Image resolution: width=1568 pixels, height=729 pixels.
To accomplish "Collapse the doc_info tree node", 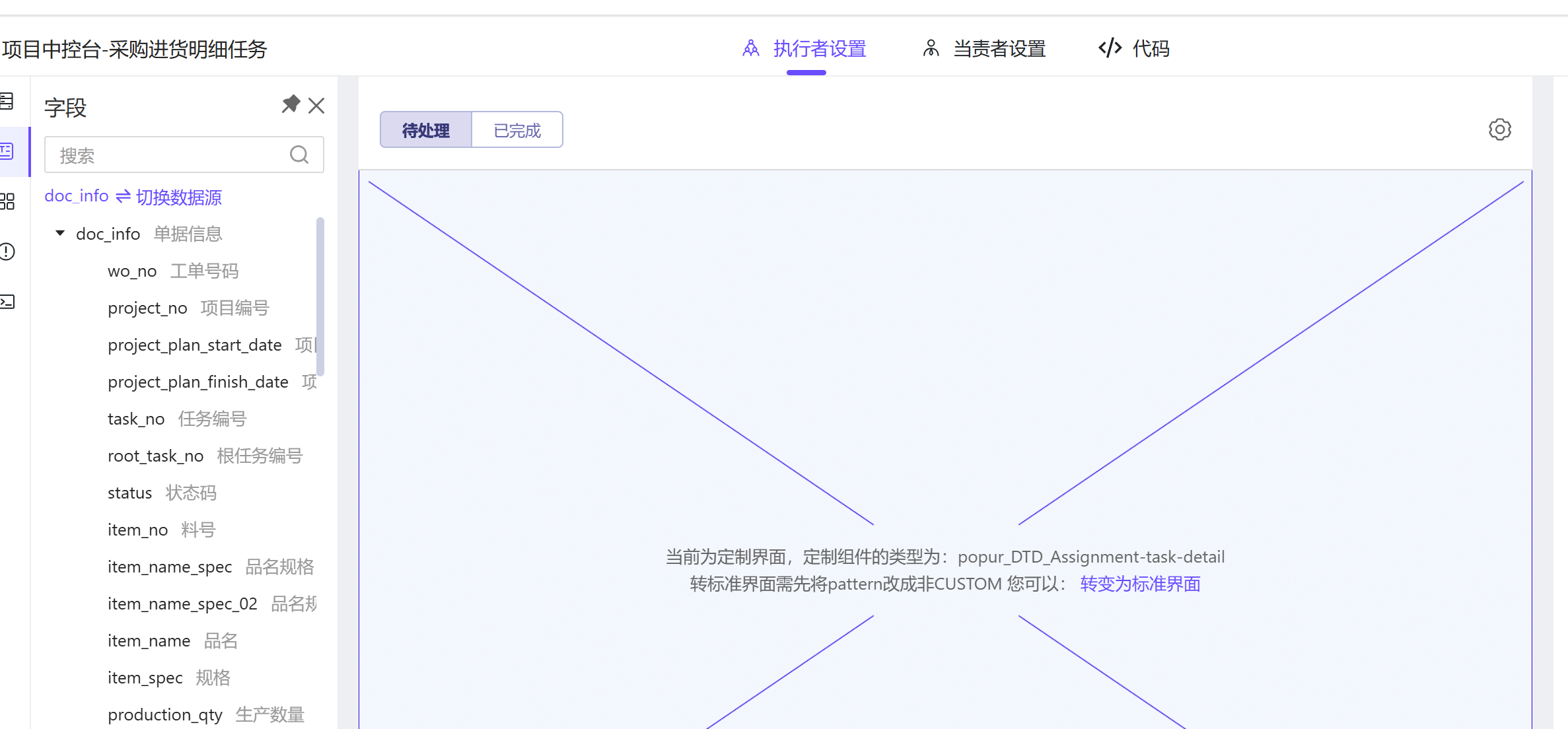I will pyautogui.click(x=60, y=233).
